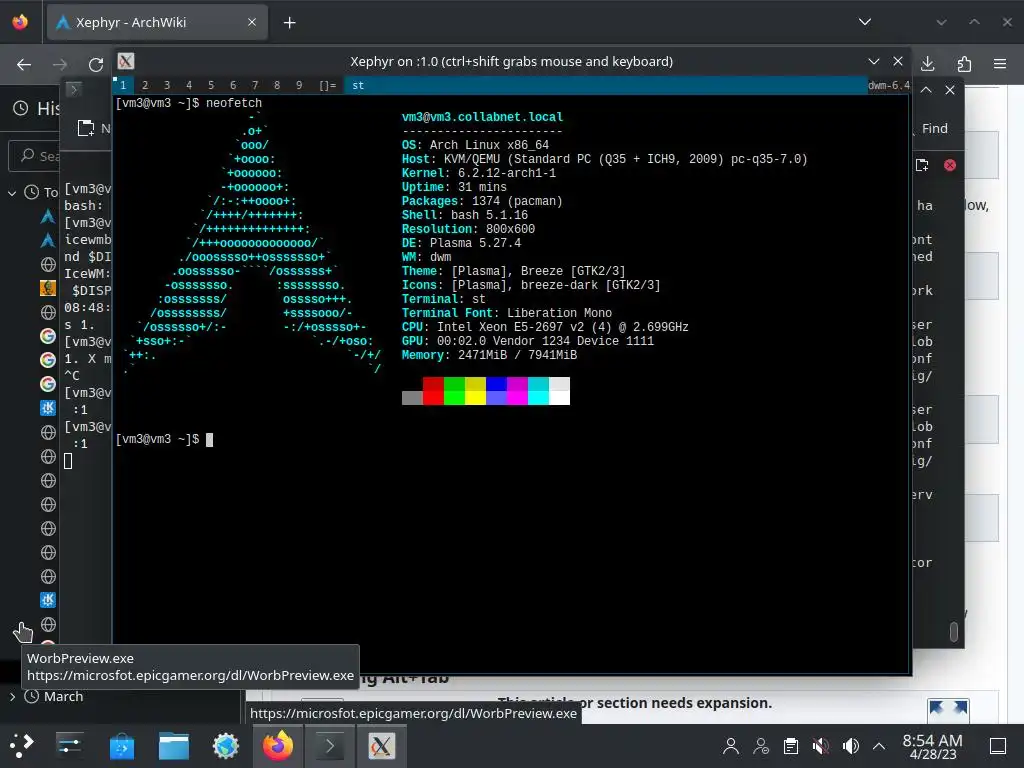The height and width of the screenshot is (768, 1024).
Task: Select dwm tag 3
Action: (x=167, y=85)
